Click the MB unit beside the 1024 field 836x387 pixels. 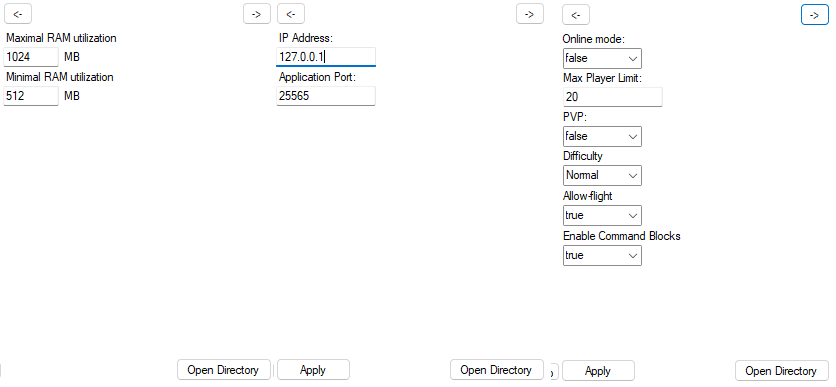[x=72, y=57]
